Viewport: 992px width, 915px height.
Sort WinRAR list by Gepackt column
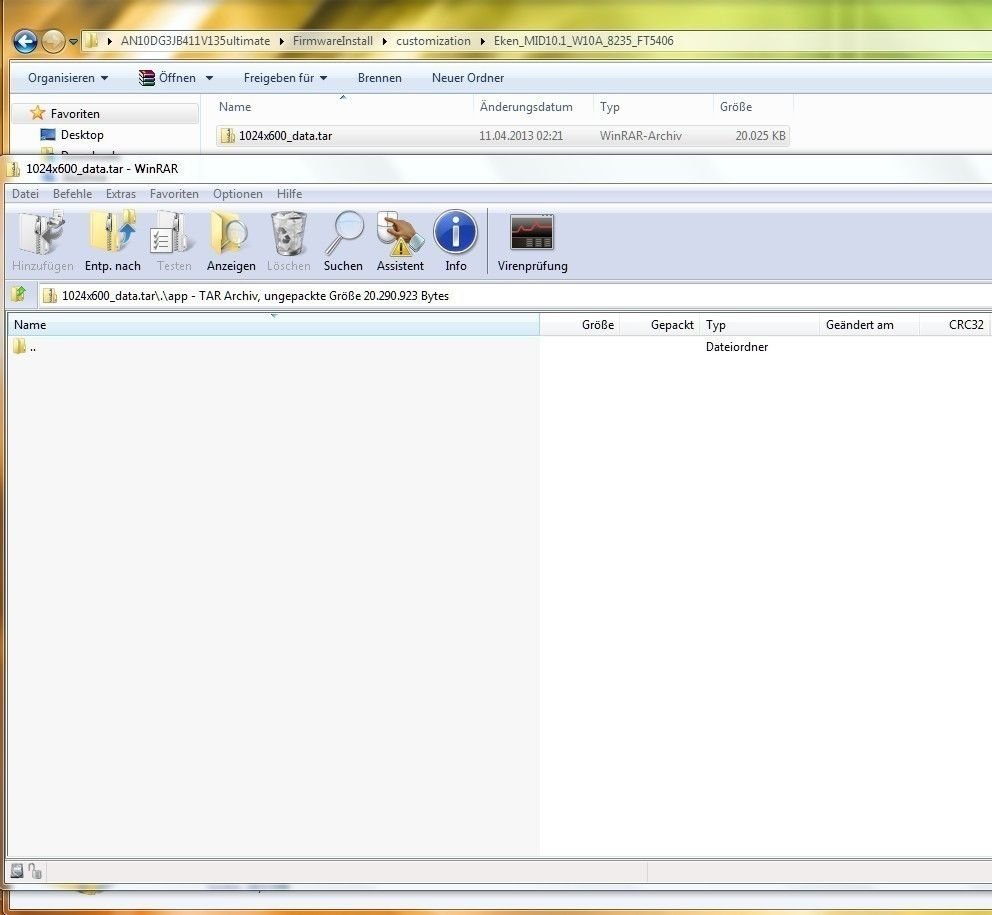pyautogui.click(x=659, y=325)
